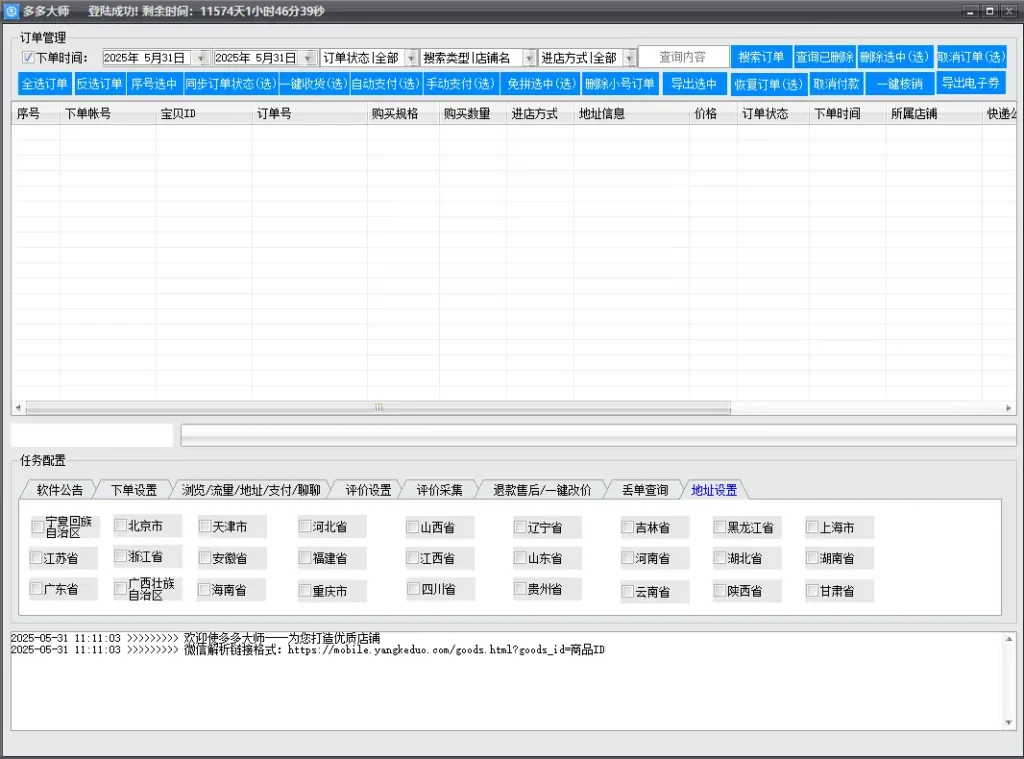Click the 导出选中 button
This screenshot has height=759, width=1024.
(694, 84)
